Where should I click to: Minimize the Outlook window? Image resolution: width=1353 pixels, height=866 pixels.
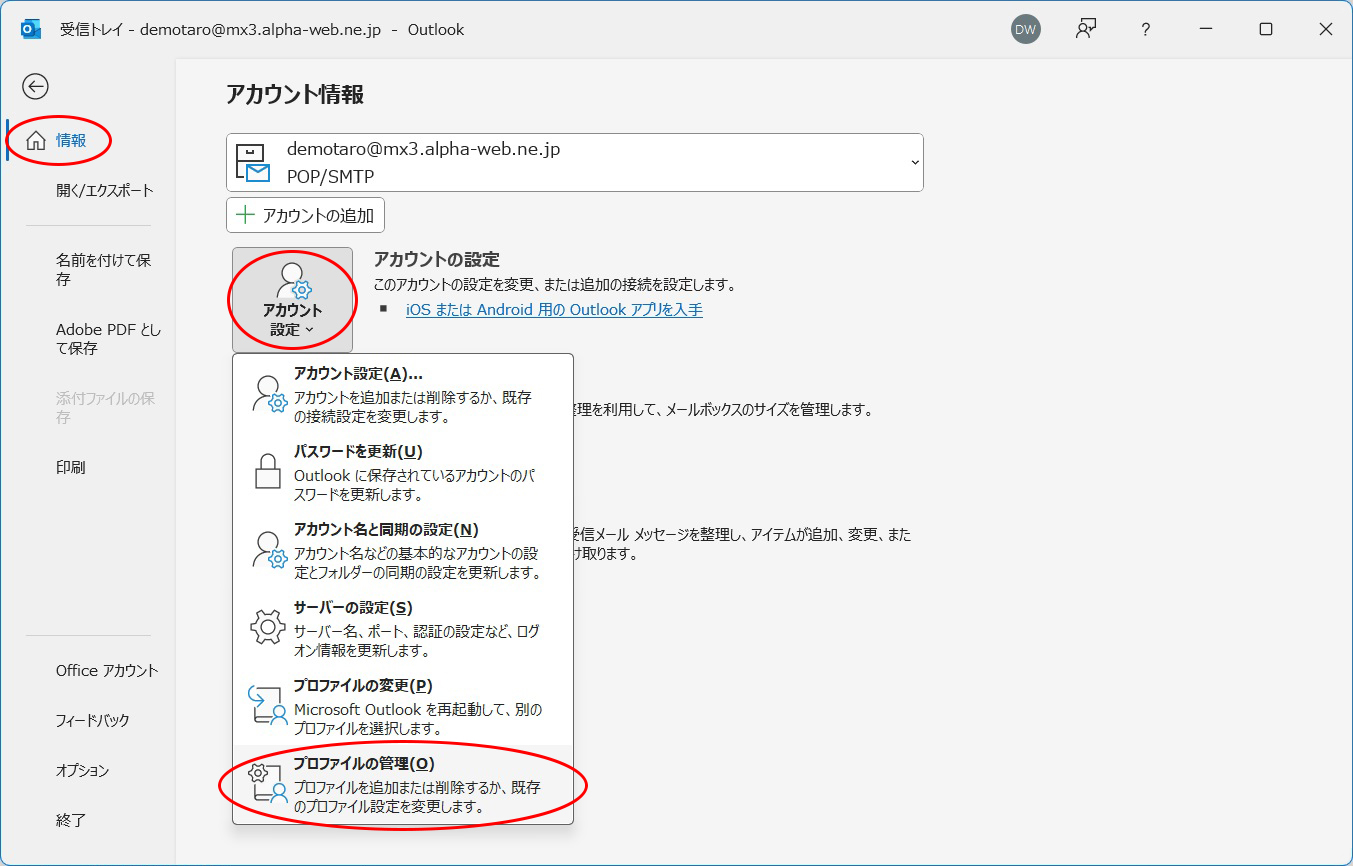coord(1206,29)
